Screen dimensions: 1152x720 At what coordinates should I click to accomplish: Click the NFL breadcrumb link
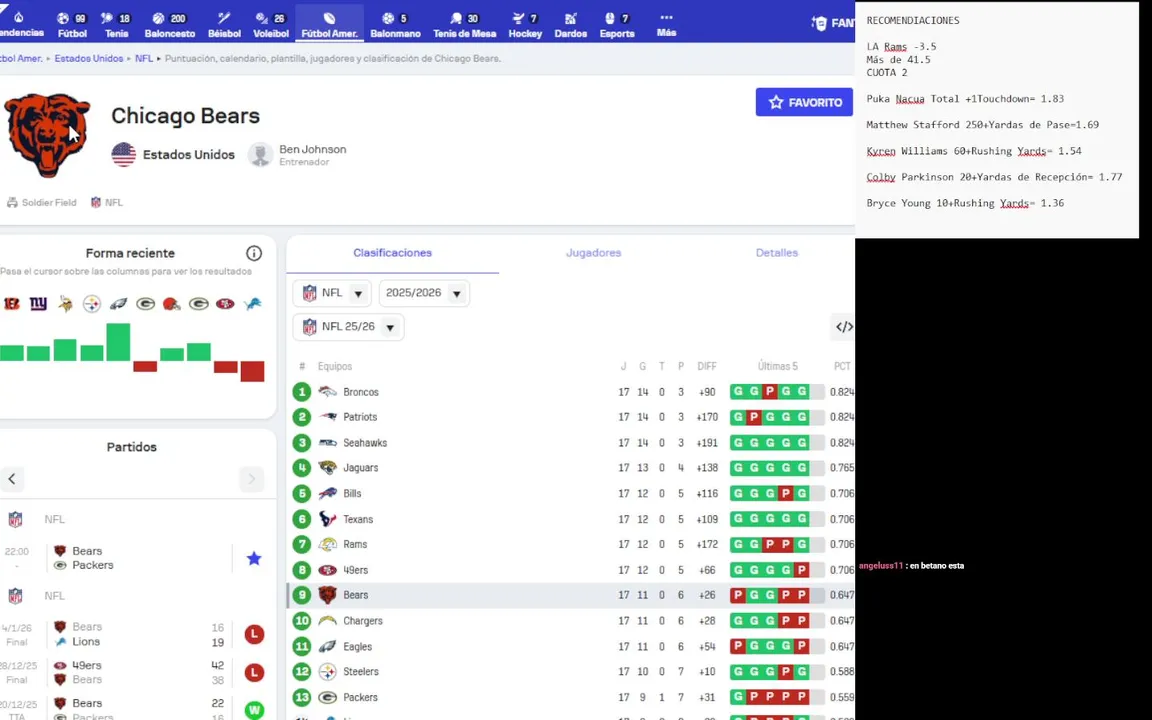coord(143,58)
